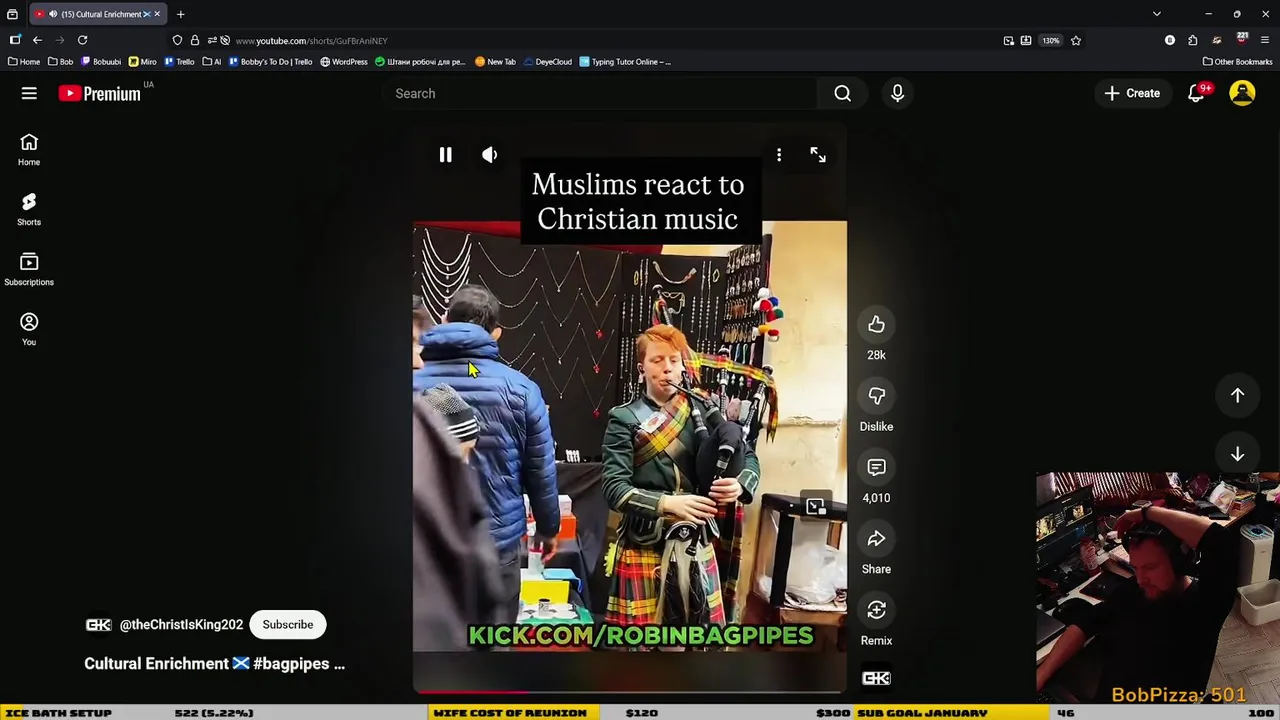Expand the Other Bookmarks folder
Image resolution: width=1280 pixels, height=720 pixels.
pos(1237,62)
